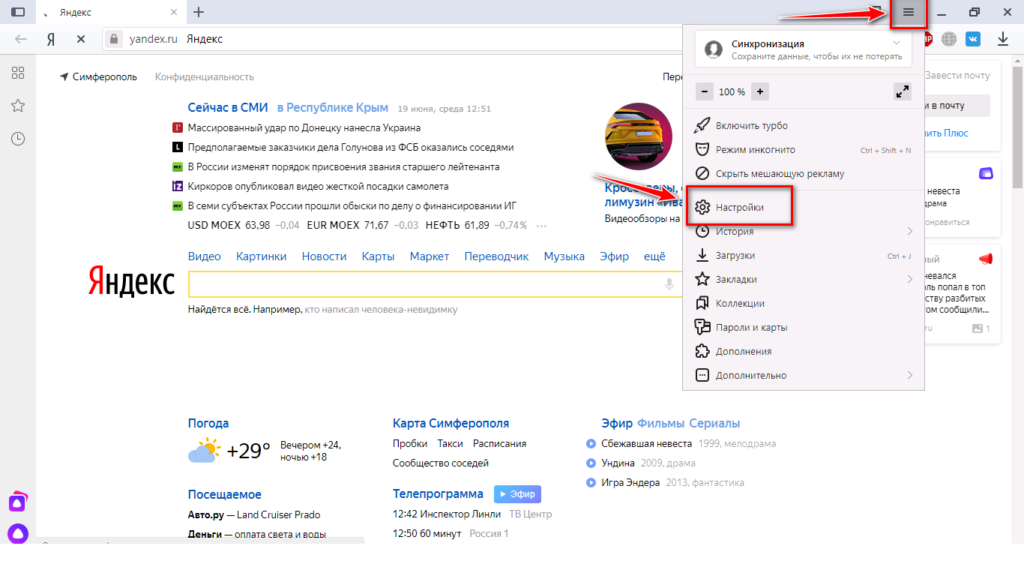Open Дополнения menu entry

(803, 351)
